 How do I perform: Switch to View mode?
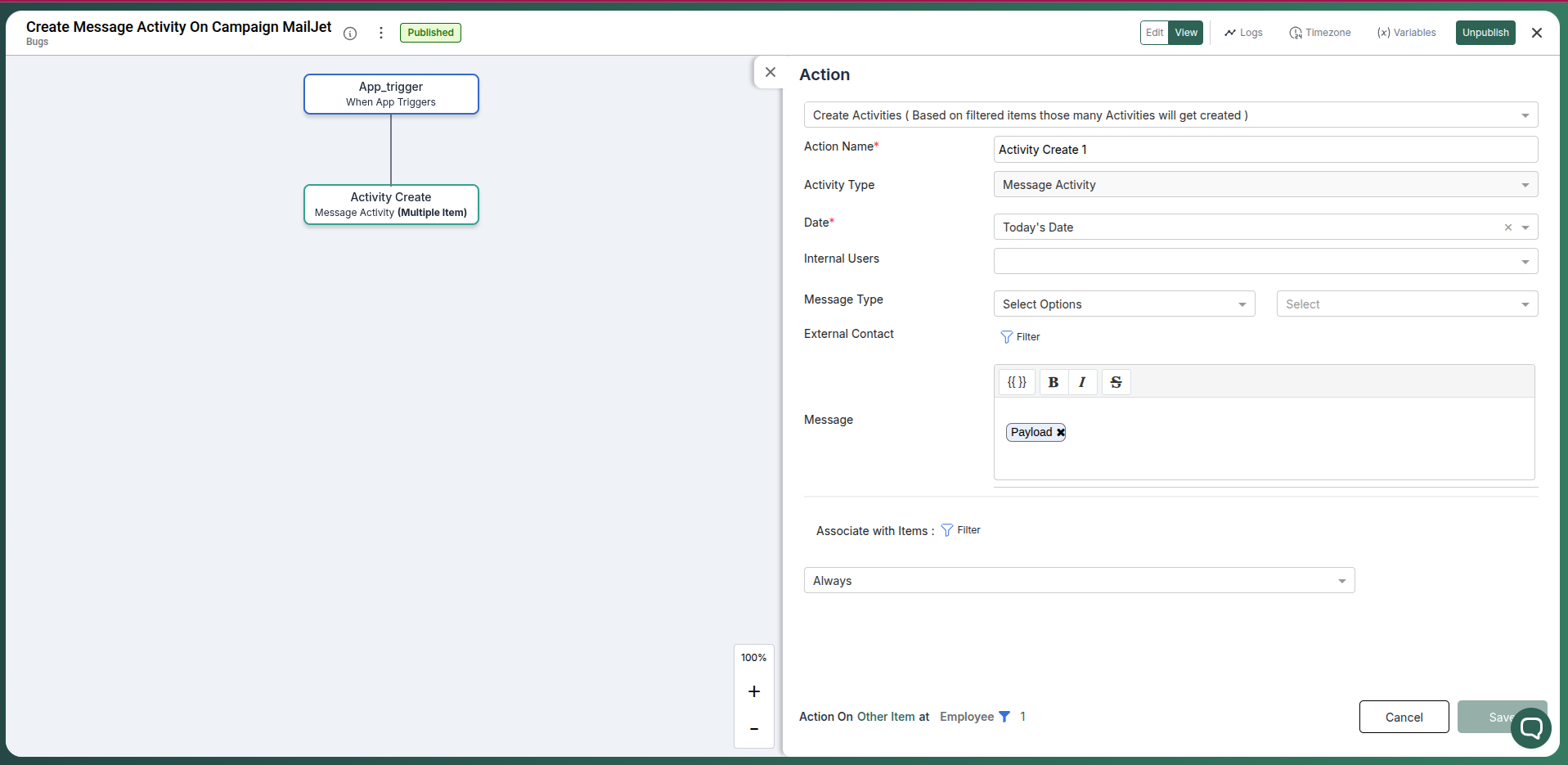(1185, 33)
